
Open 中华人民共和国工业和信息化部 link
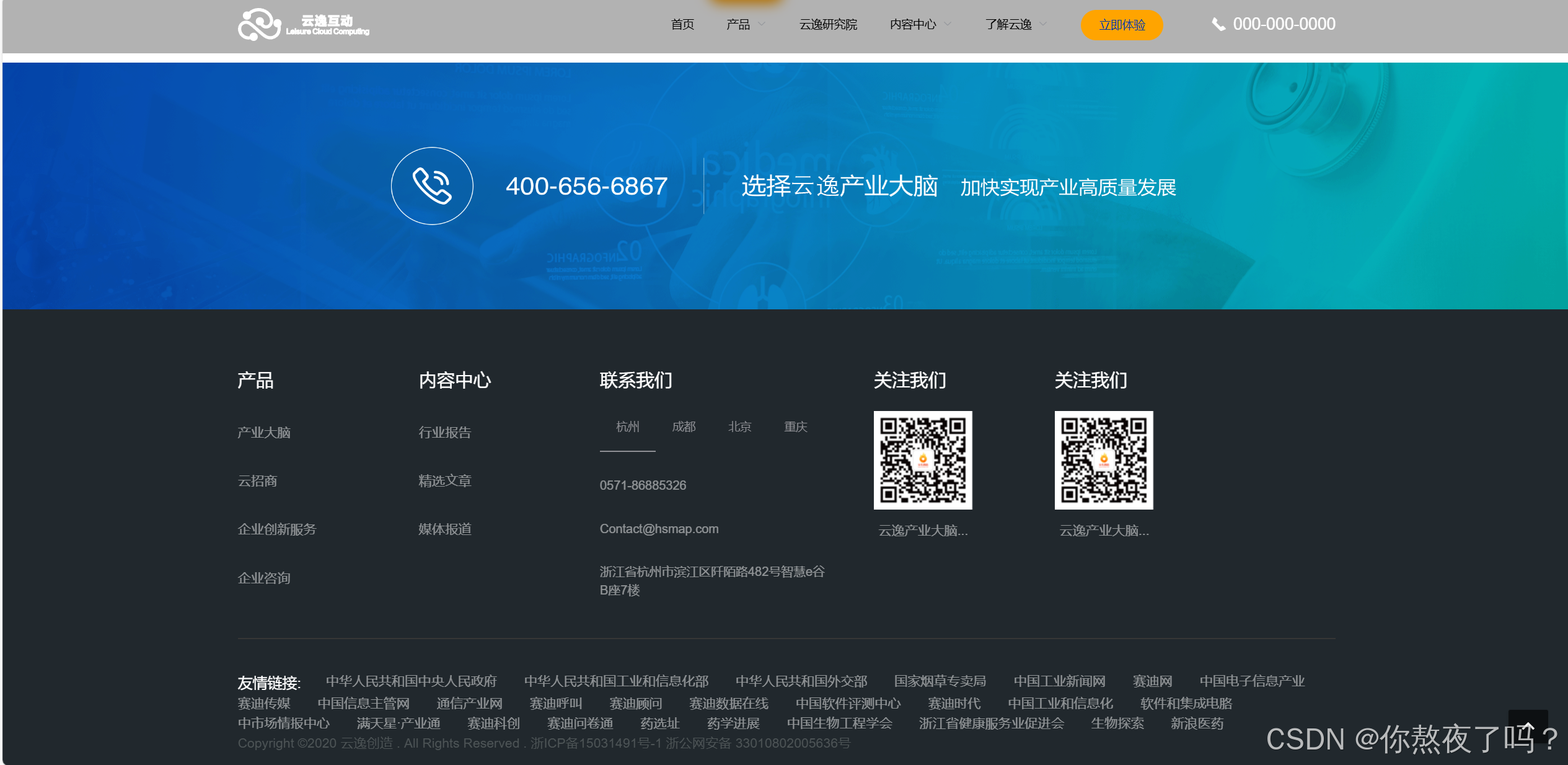(x=616, y=681)
